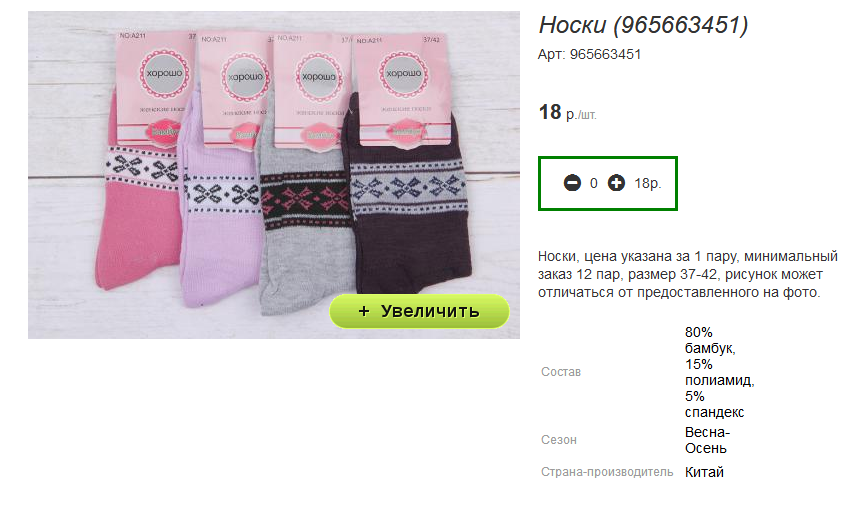Click the price 18 р./шт.
This screenshot has height=508, width=861.
(567, 112)
